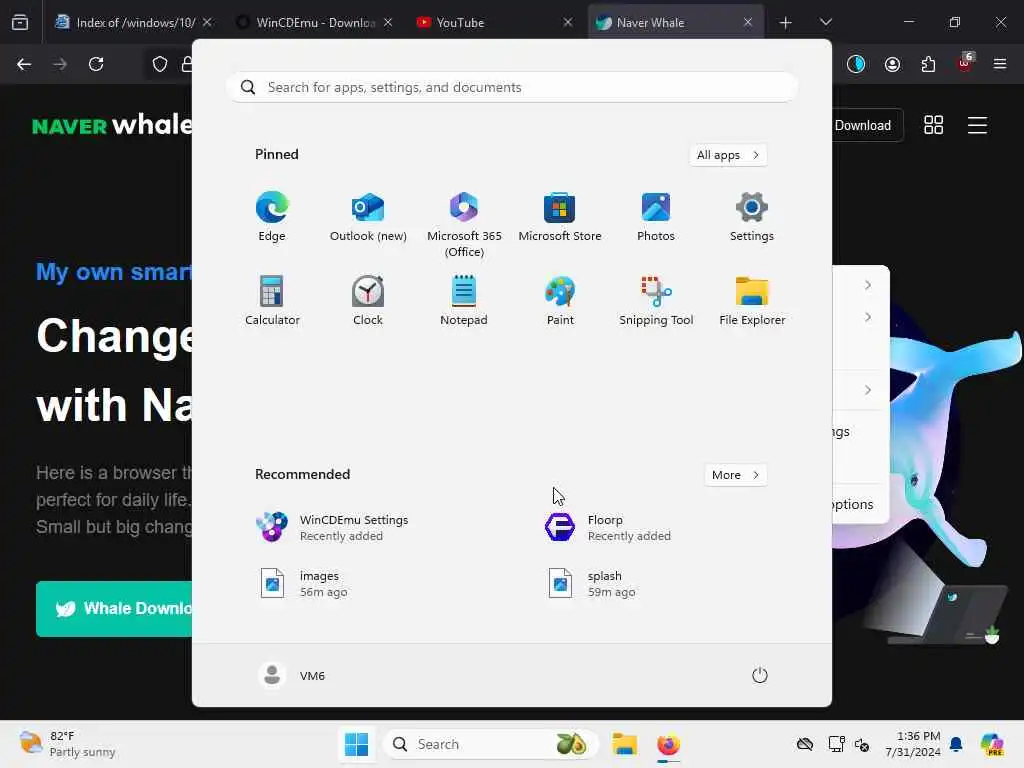Open the clock showing 1:36 PM
1024x768 pixels.
click(x=912, y=744)
